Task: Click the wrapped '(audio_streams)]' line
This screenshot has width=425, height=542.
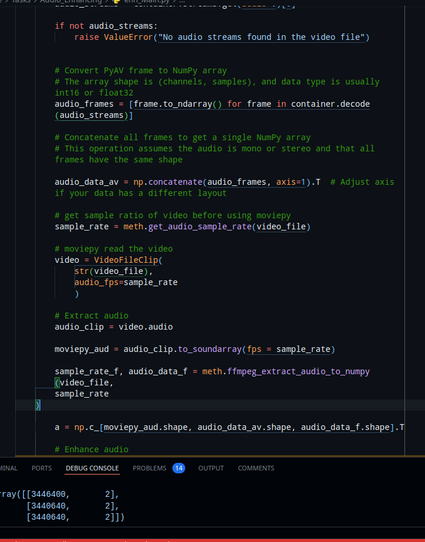Action: (94, 115)
